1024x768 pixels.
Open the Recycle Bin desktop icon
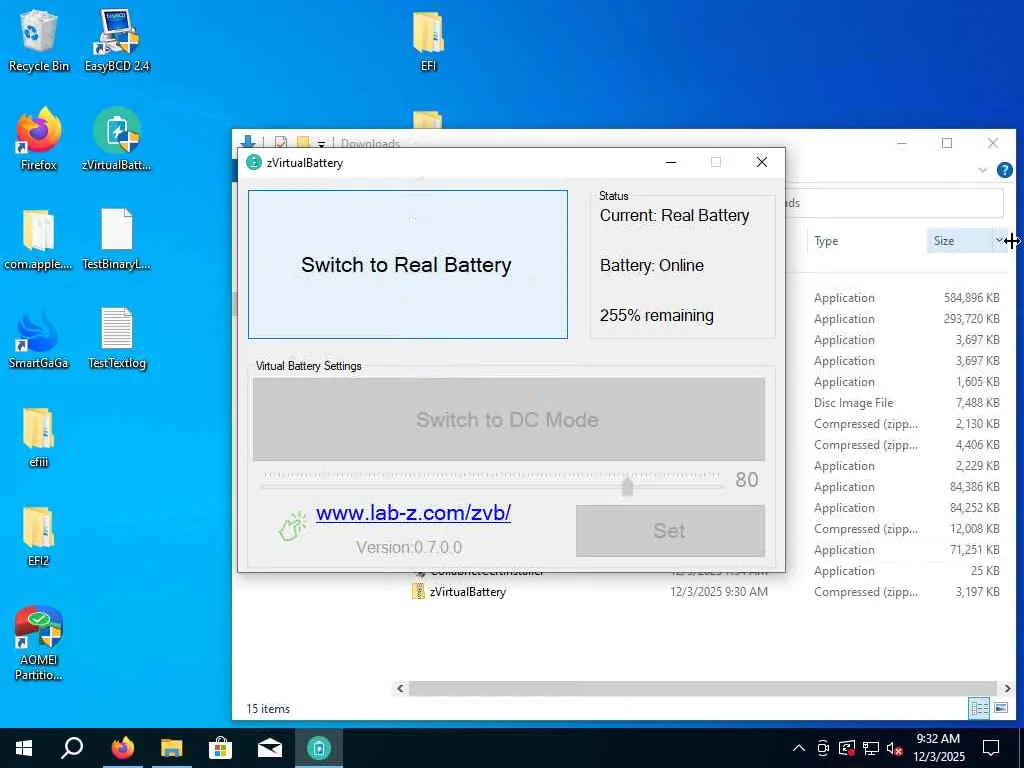[x=39, y=40]
